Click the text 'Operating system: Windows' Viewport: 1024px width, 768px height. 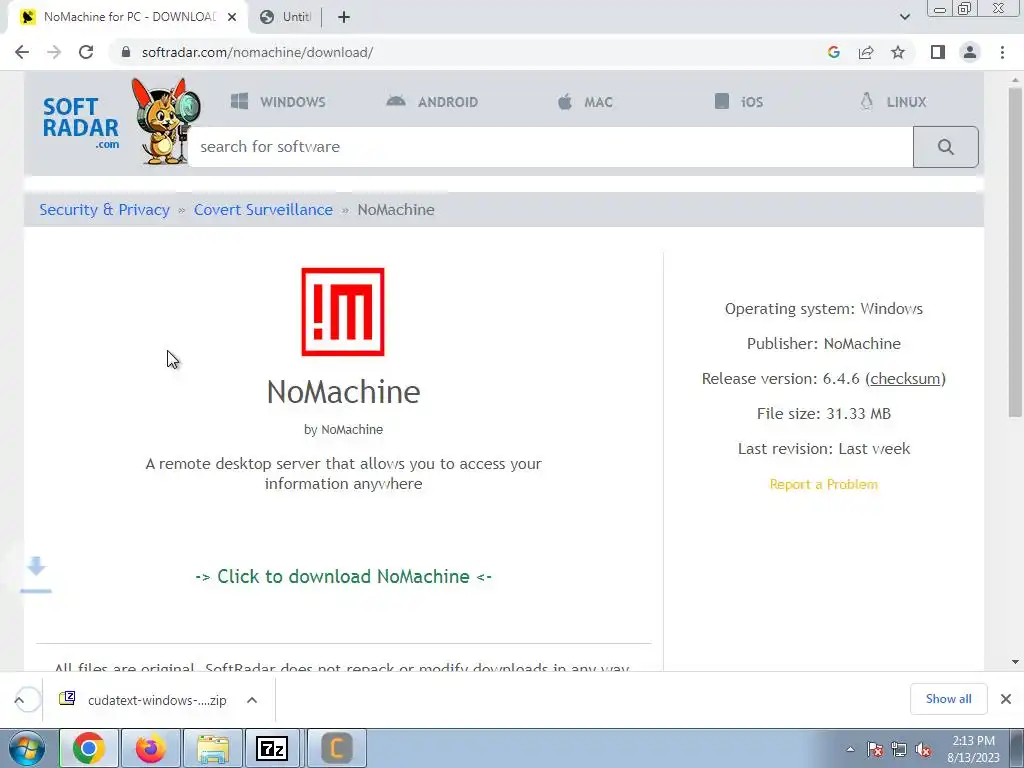coord(824,309)
